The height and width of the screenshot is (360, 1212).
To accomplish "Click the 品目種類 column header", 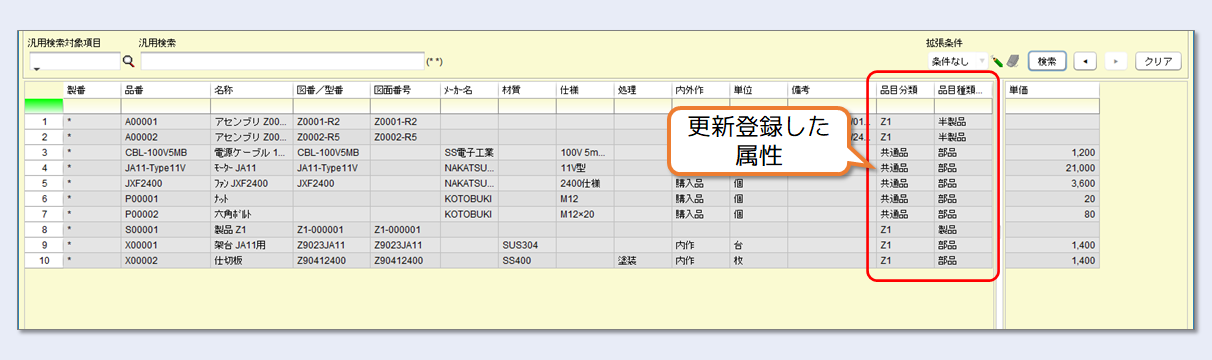I will coord(963,90).
